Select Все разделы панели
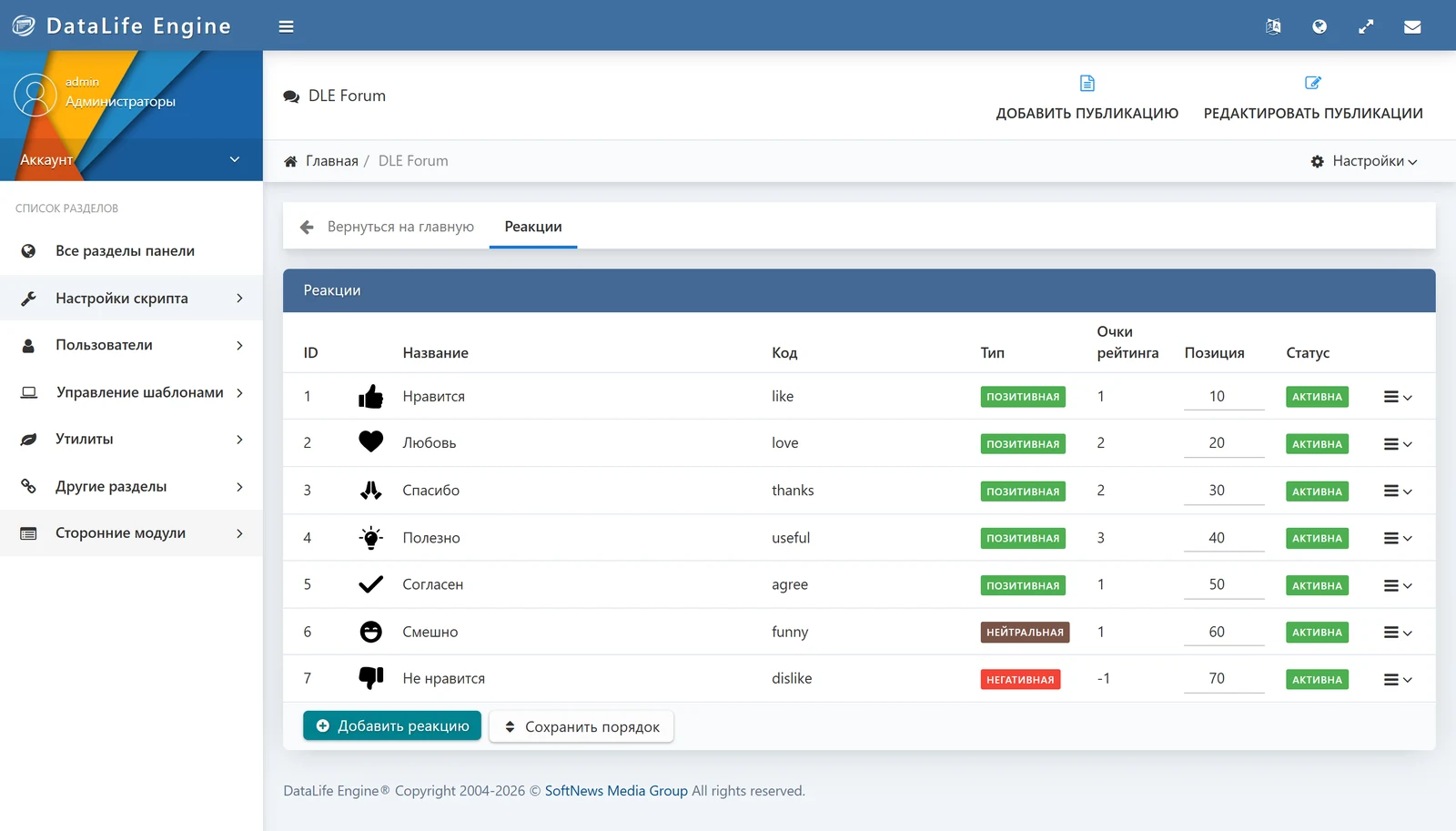 click(131, 250)
